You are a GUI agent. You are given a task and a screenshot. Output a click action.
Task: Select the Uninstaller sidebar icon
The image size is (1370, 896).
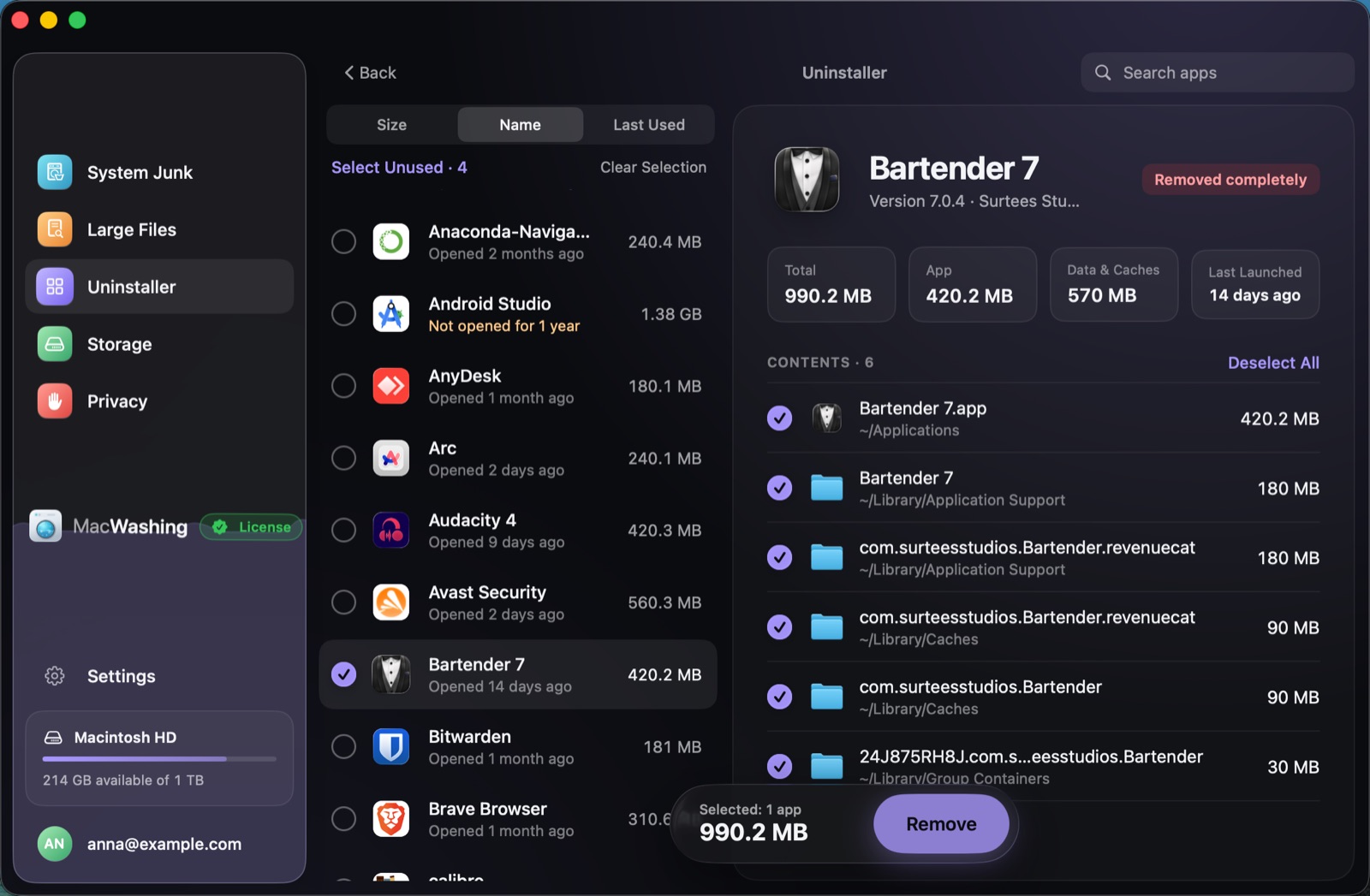click(x=55, y=287)
